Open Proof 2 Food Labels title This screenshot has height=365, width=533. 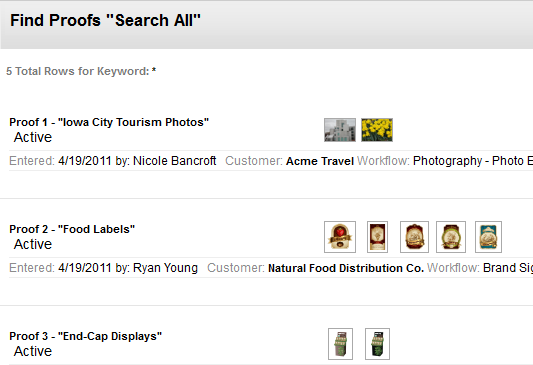click(72, 229)
